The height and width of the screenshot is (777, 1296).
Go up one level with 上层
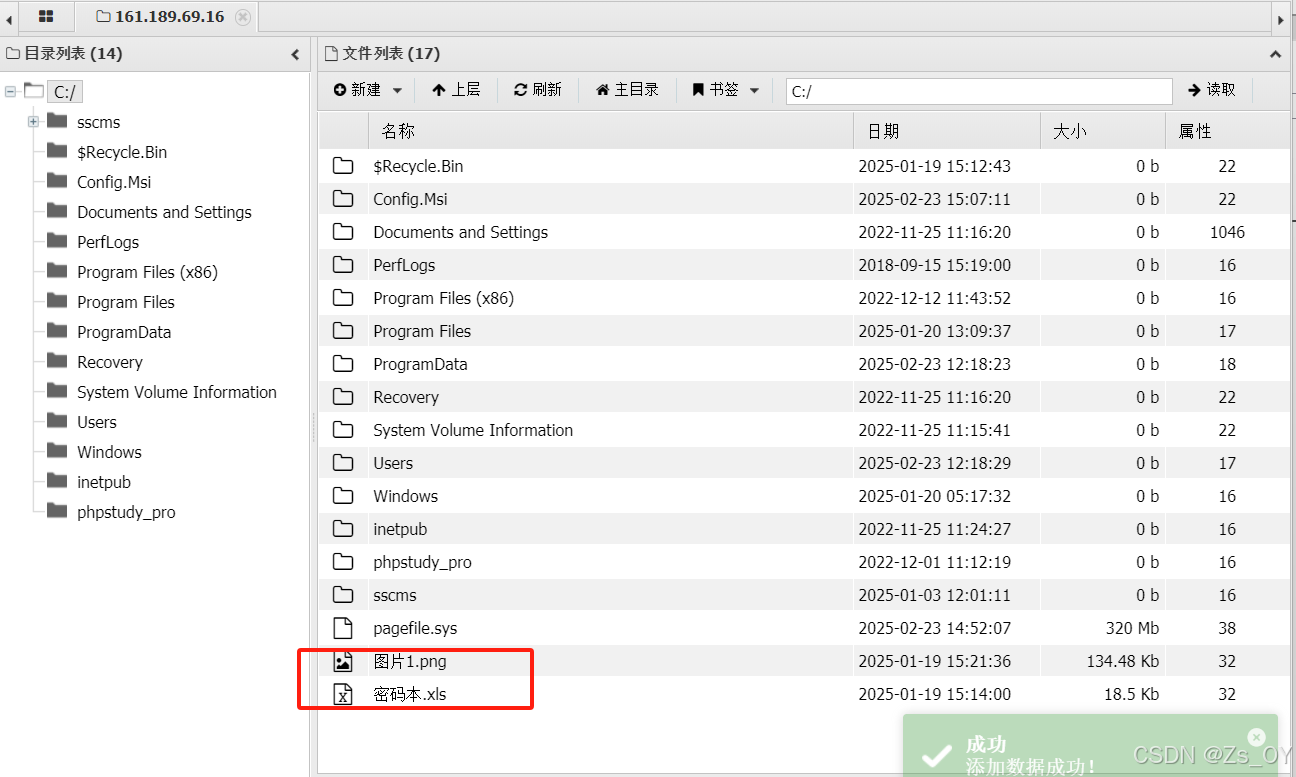tap(456, 90)
